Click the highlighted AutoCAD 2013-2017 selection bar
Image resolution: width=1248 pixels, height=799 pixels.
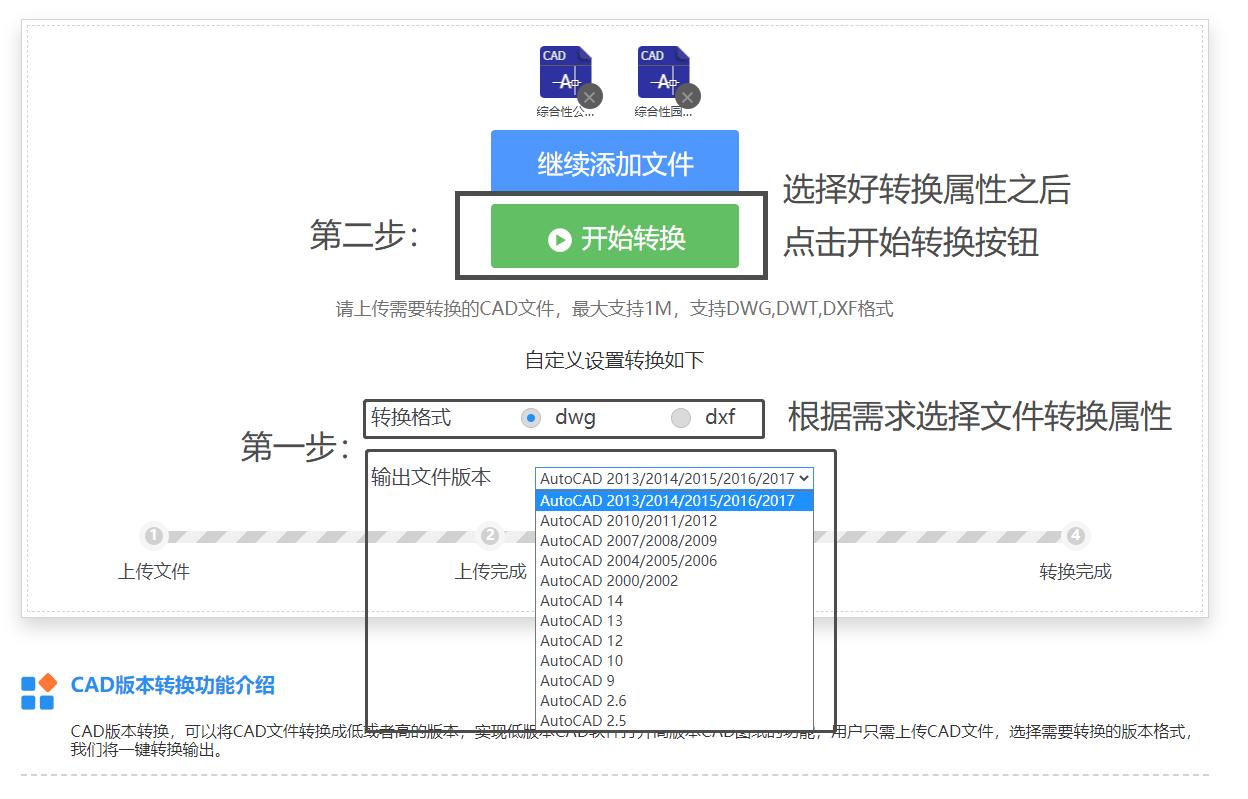pyautogui.click(x=672, y=498)
